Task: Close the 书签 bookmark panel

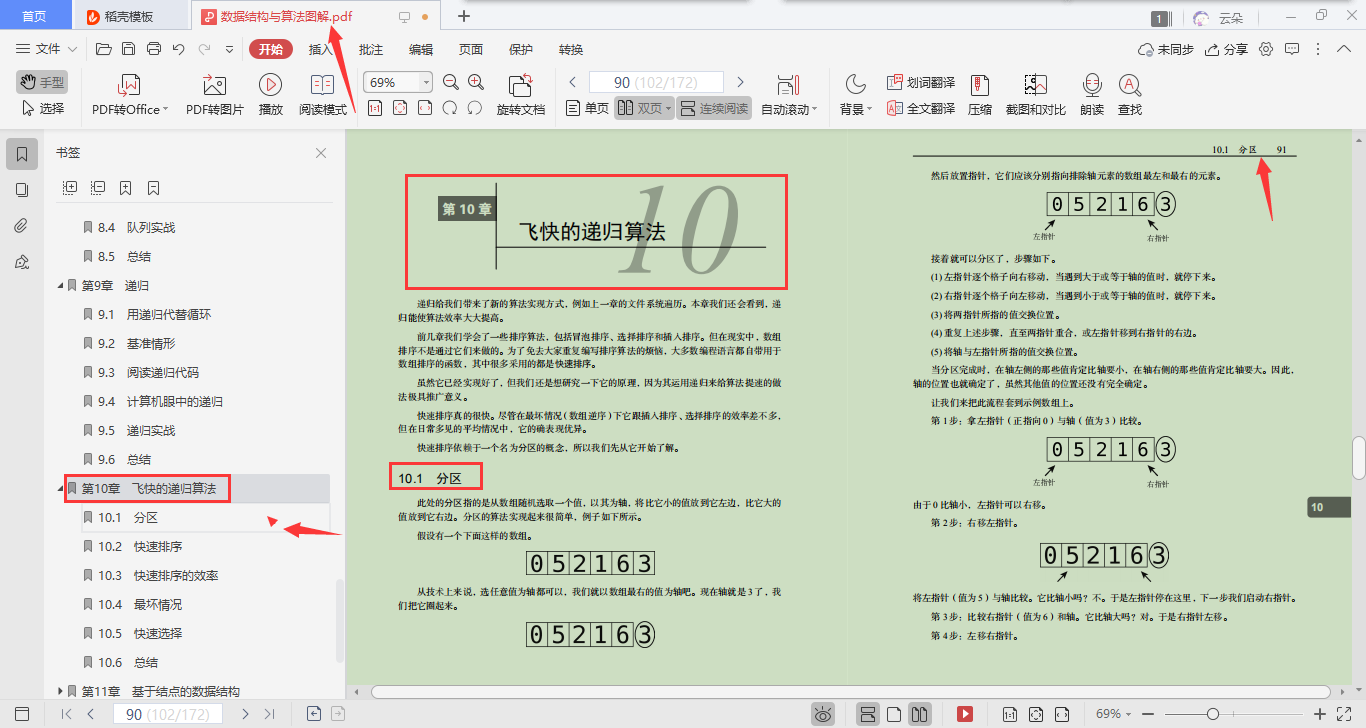Action: click(x=321, y=153)
